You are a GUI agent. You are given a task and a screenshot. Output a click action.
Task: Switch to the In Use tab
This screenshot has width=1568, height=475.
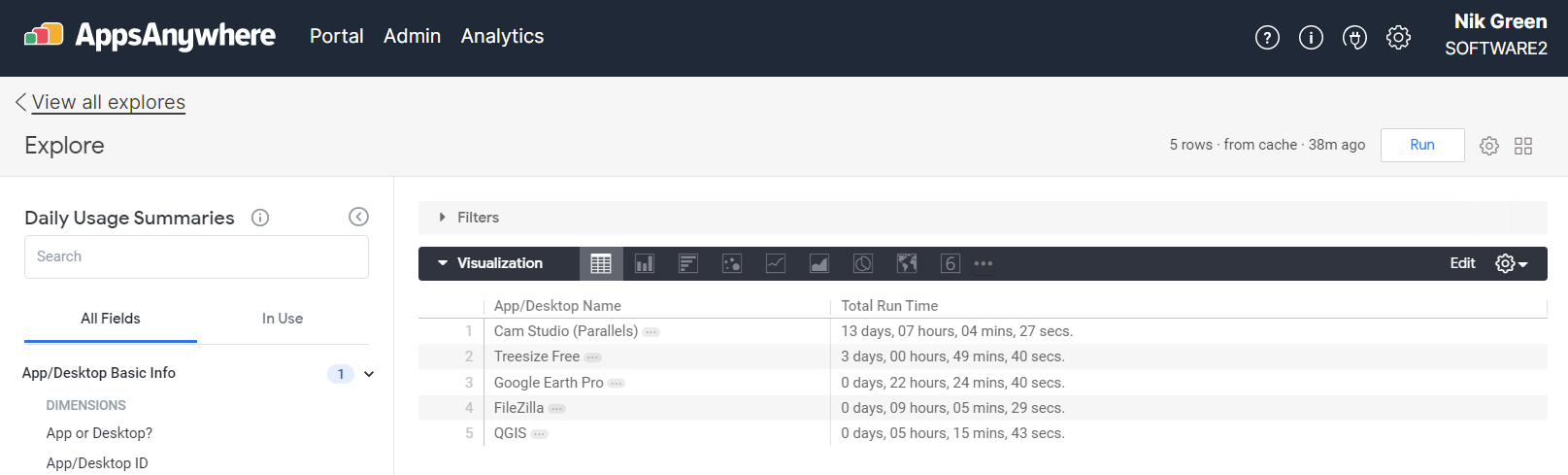click(283, 319)
